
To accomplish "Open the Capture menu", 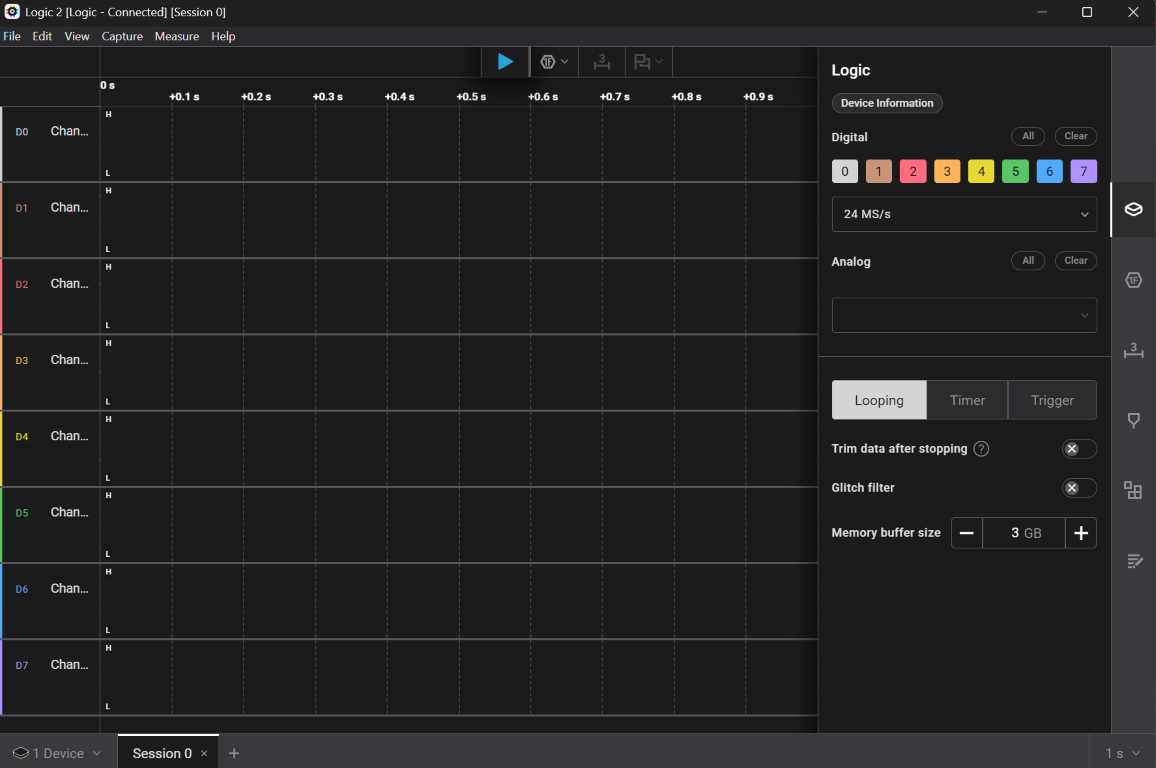I will [122, 36].
